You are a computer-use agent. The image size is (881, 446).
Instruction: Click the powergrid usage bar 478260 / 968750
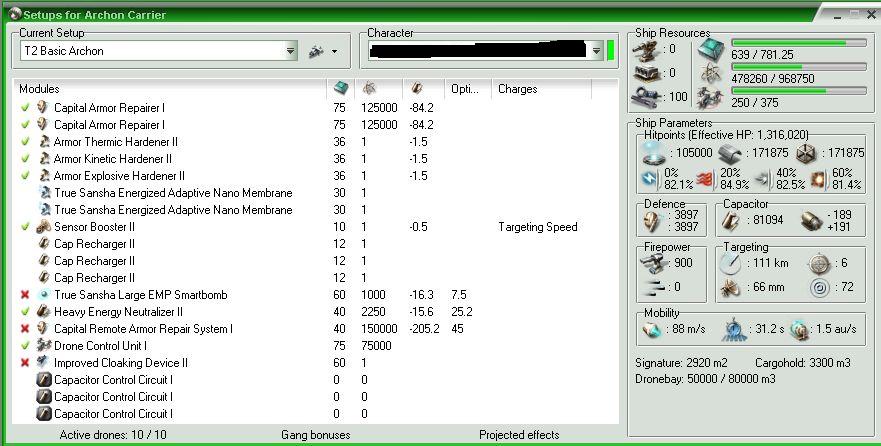pos(799,67)
